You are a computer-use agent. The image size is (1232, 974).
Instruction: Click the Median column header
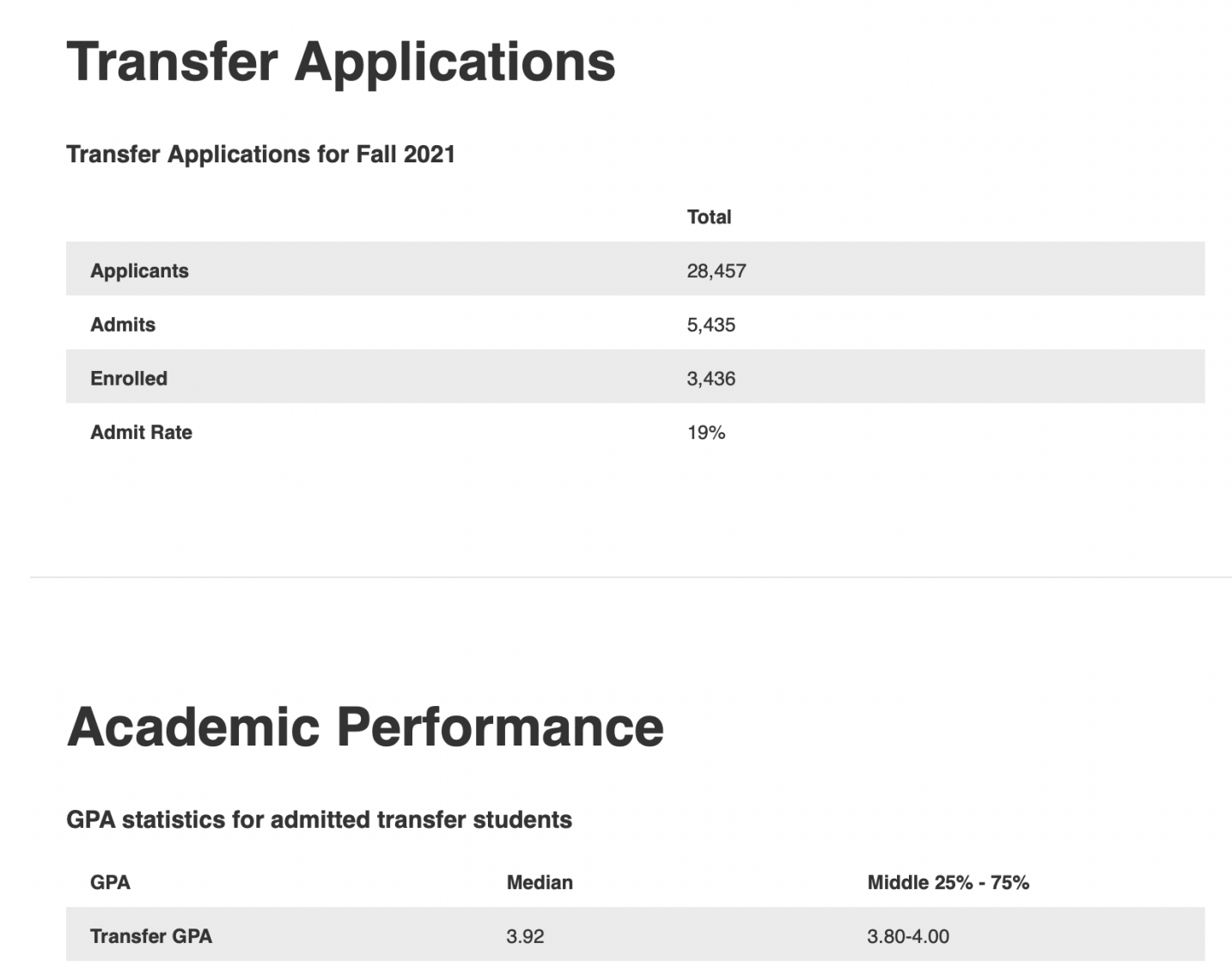click(x=540, y=882)
